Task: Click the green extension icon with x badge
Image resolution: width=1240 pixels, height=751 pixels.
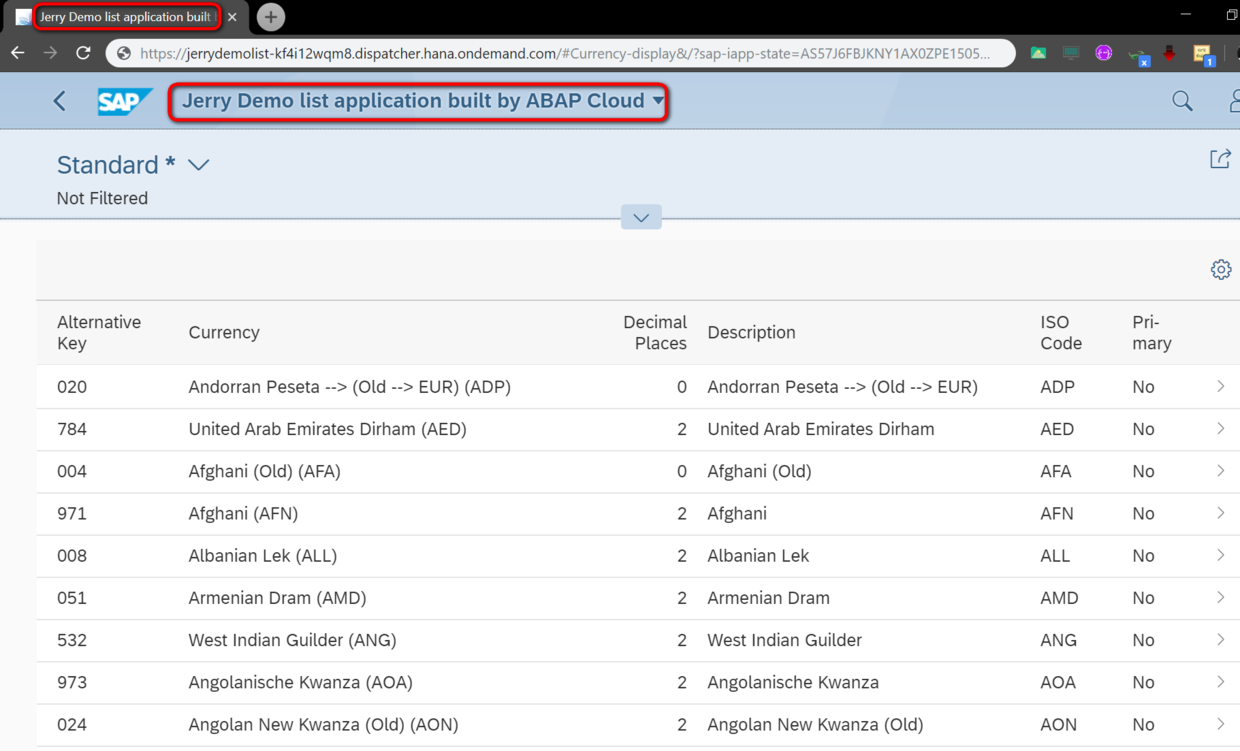Action: tap(1138, 56)
